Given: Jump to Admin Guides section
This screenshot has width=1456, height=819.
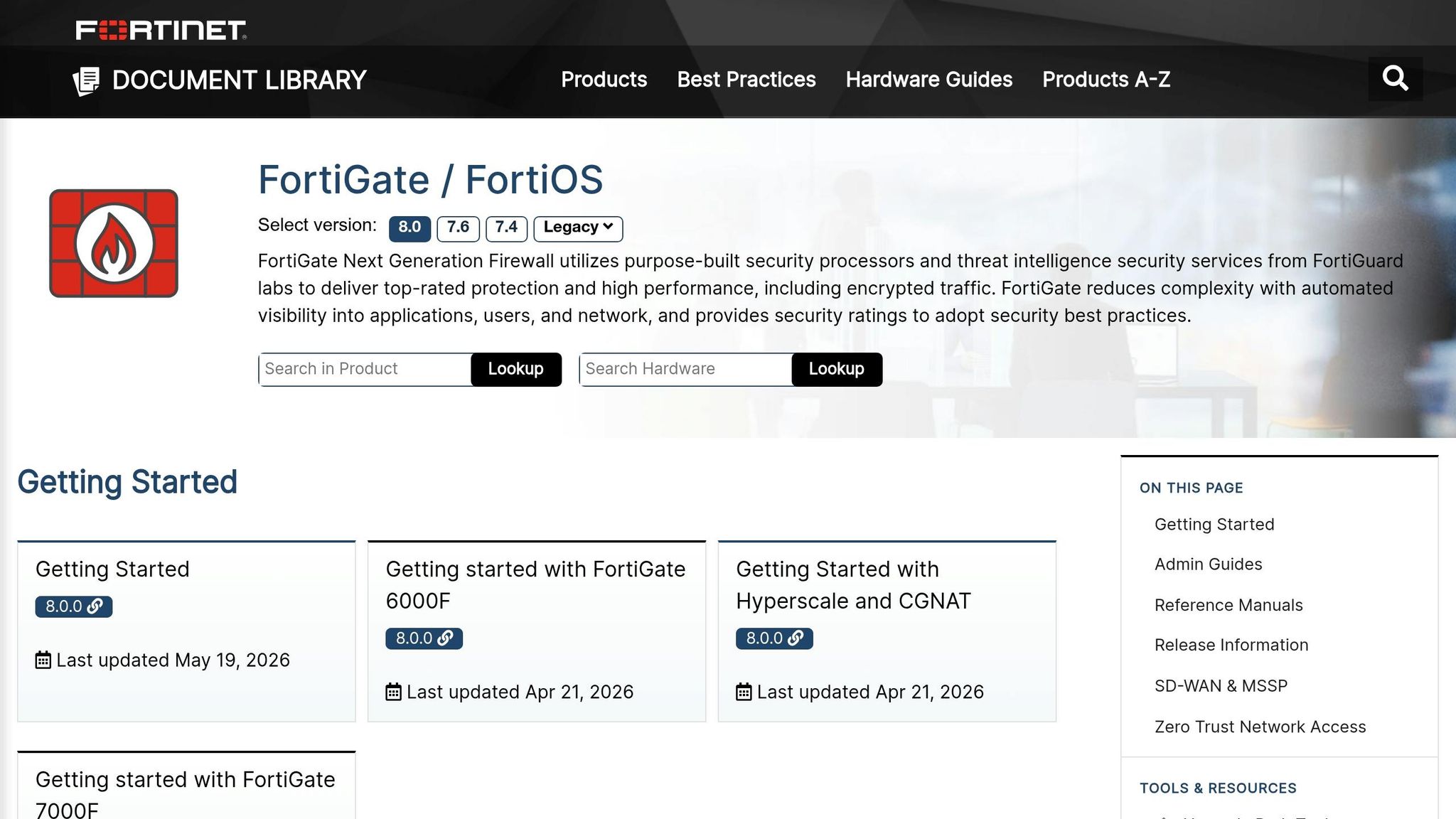Looking at the screenshot, I should pyautogui.click(x=1209, y=564).
